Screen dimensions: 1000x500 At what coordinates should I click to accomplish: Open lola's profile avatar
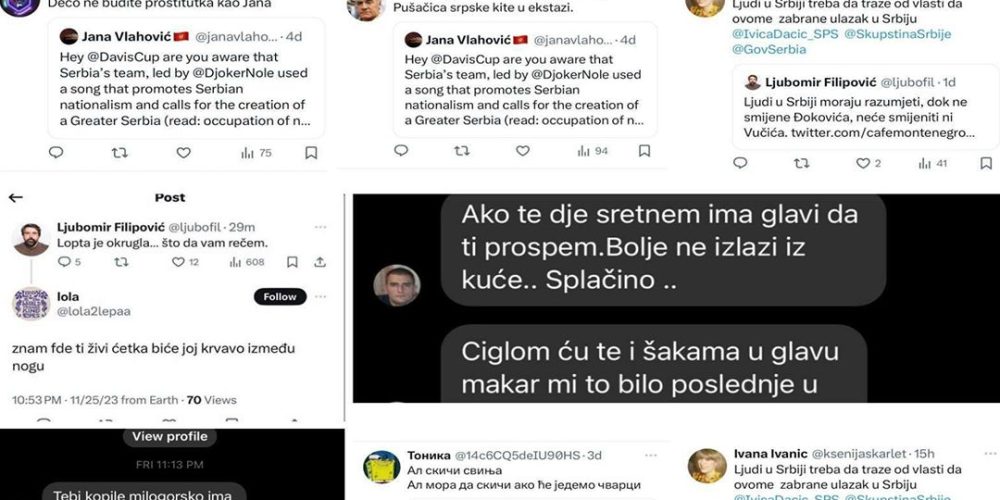(x=31, y=304)
